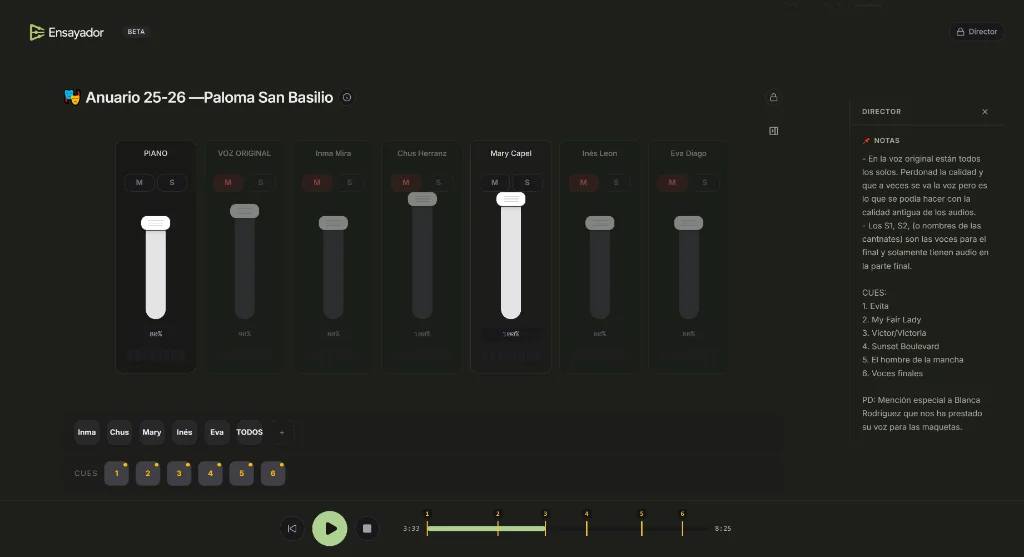The image size is (1024, 557).
Task: Open the info icon beside the title
Action: [x=347, y=97]
